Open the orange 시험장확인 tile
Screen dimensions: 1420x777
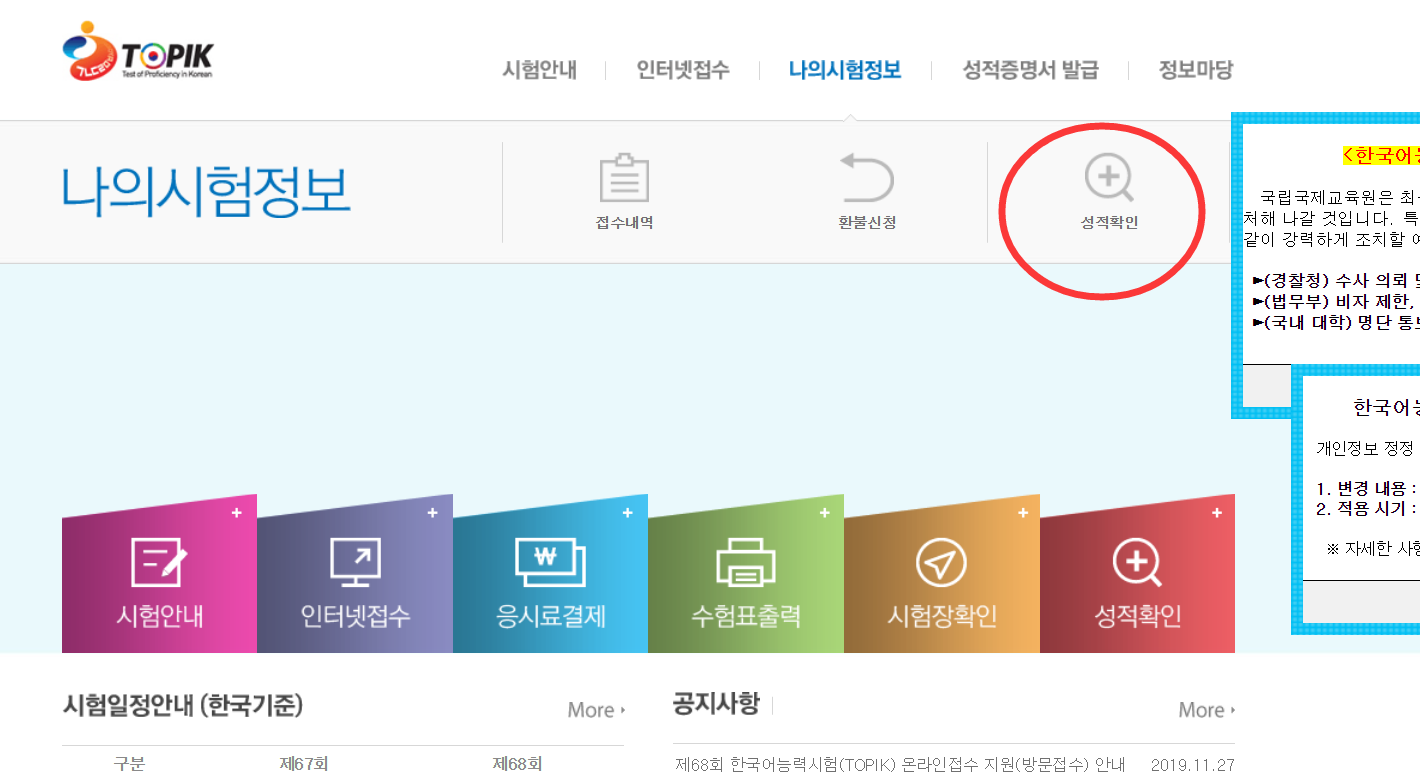[x=941, y=580]
